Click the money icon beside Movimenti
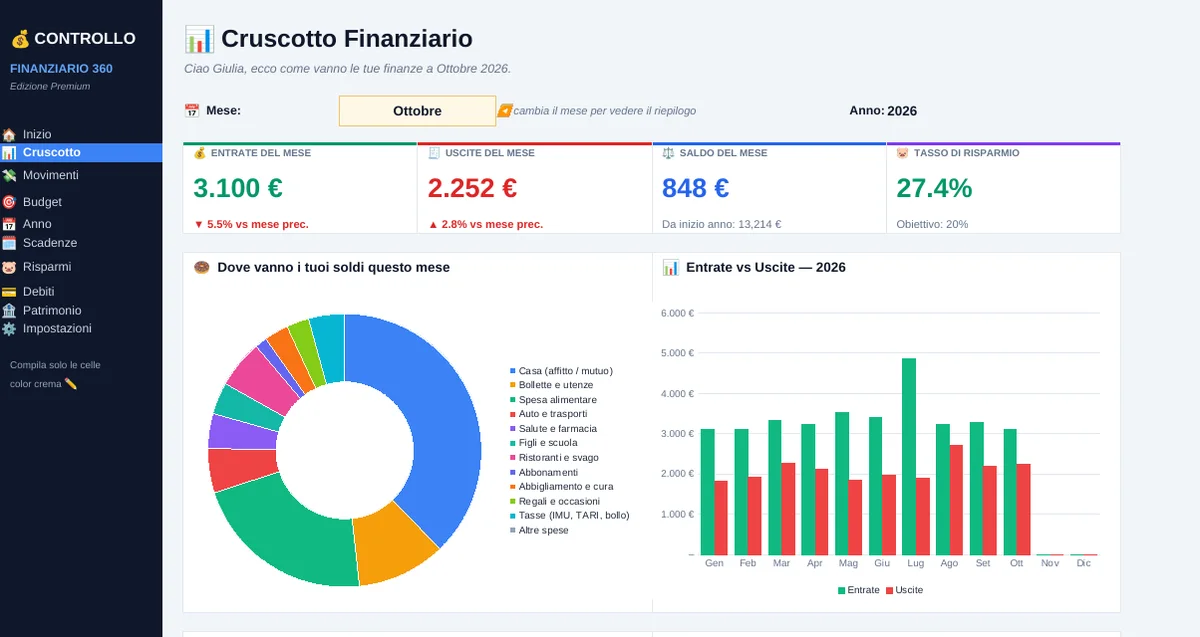Image resolution: width=1200 pixels, height=637 pixels. click(x=9, y=175)
